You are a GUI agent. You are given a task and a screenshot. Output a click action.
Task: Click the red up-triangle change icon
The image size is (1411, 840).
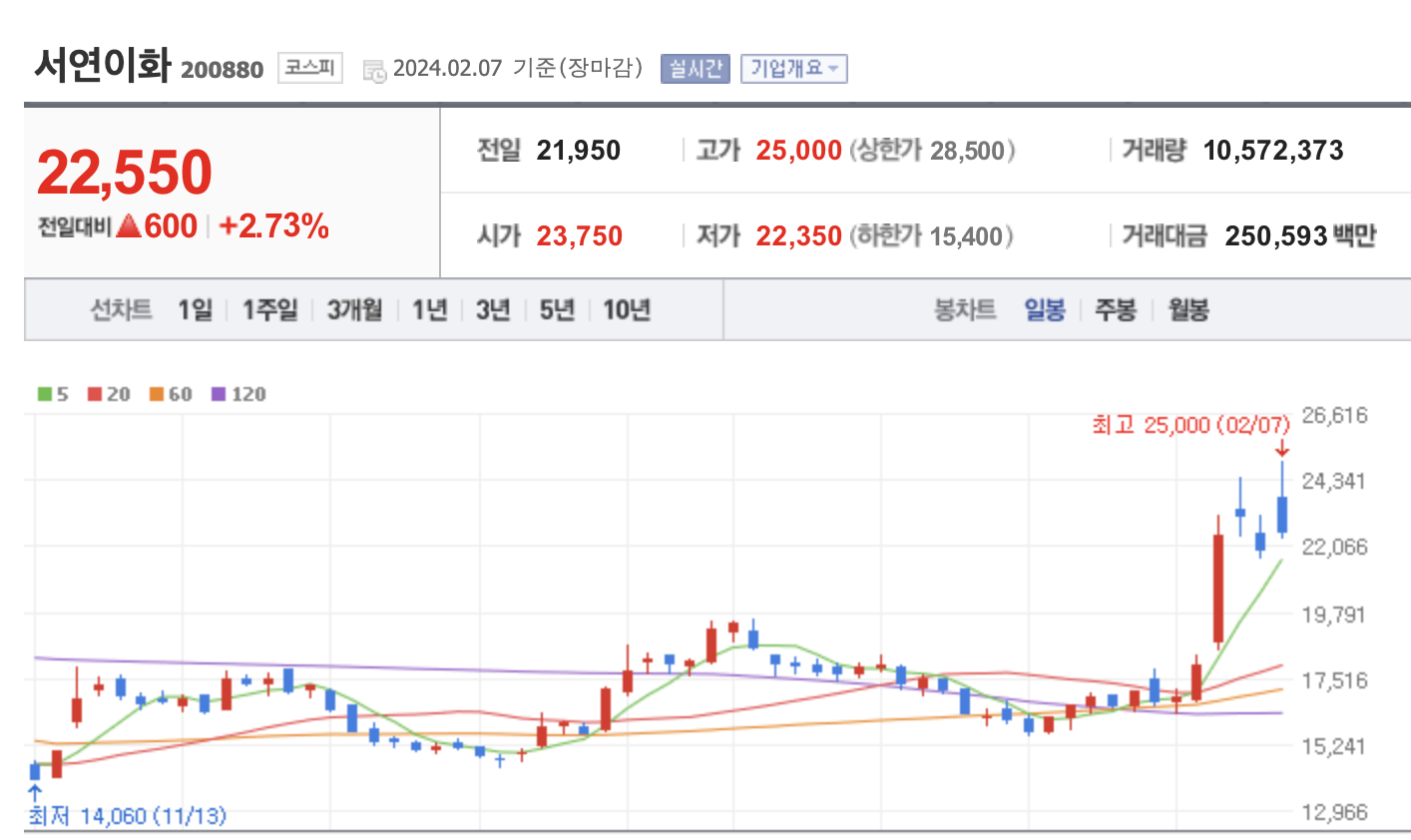click(x=128, y=225)
